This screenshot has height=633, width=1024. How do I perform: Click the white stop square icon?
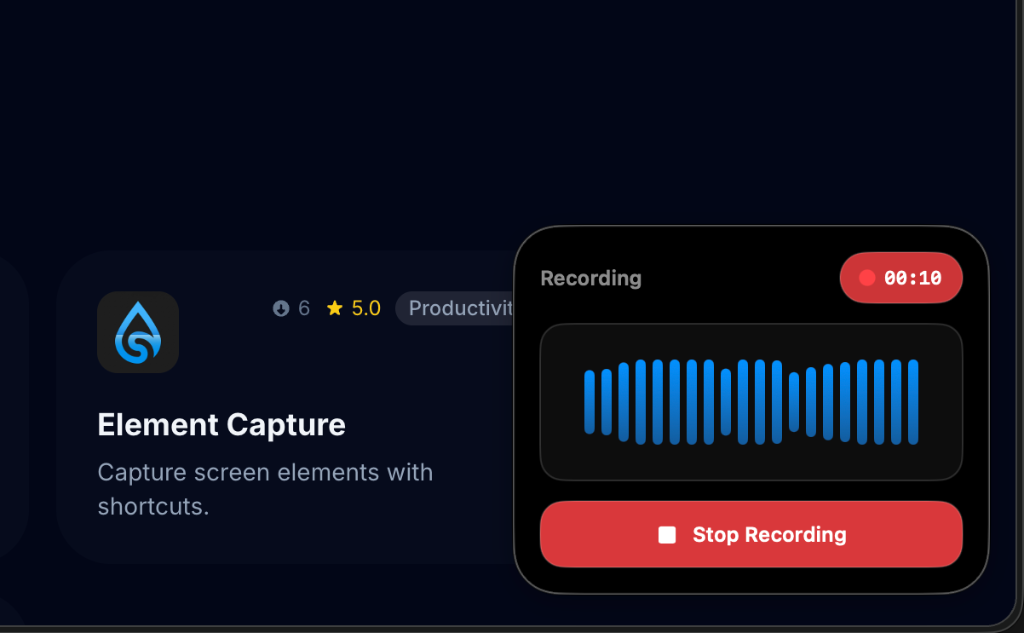pyautogui.click(x=667, y=534)
